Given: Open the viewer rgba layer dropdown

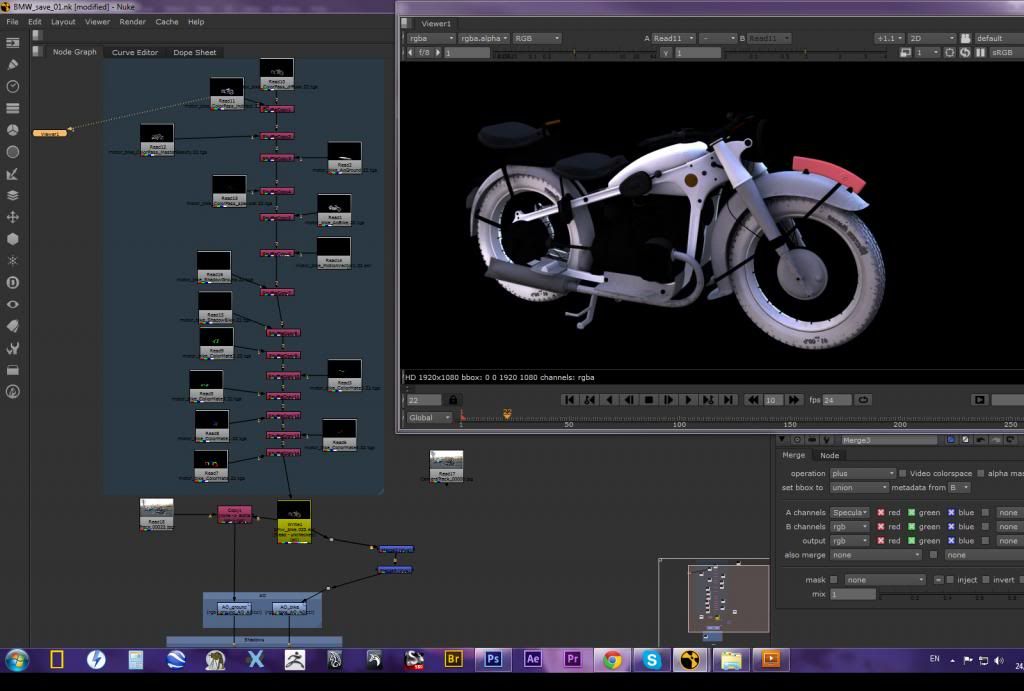Looking at the screenshot, I should [x=430, y=39].
